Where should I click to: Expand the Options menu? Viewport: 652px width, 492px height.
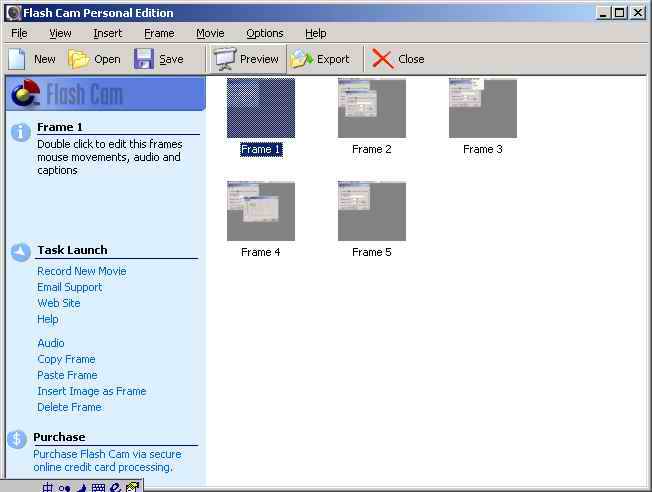tap(264, 33)
